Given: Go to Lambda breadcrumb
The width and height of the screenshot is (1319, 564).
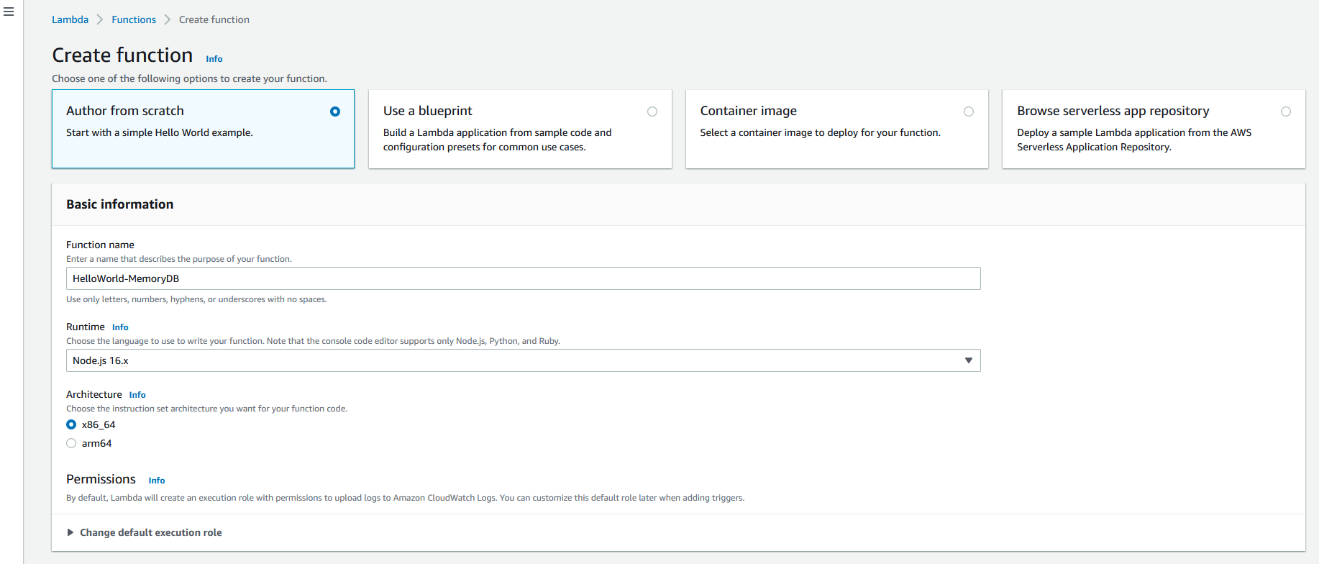Looking at the screenshot, I should 70,20.
